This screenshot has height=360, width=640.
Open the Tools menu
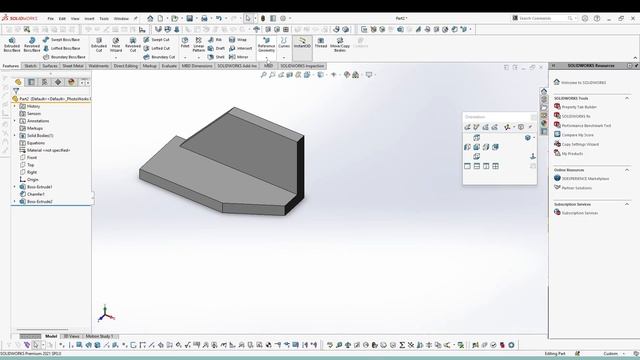[x=104, y=18]
